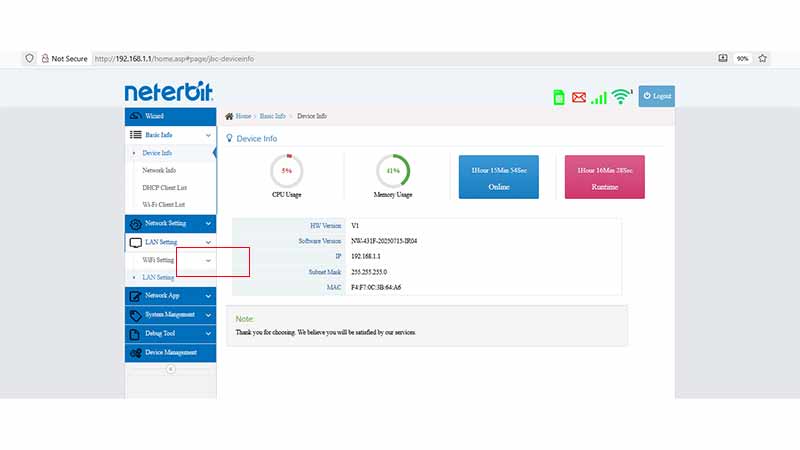The image size is (800, 450).
Task: Click the green SIM card status icon
Action: click(x=559, y=97)
